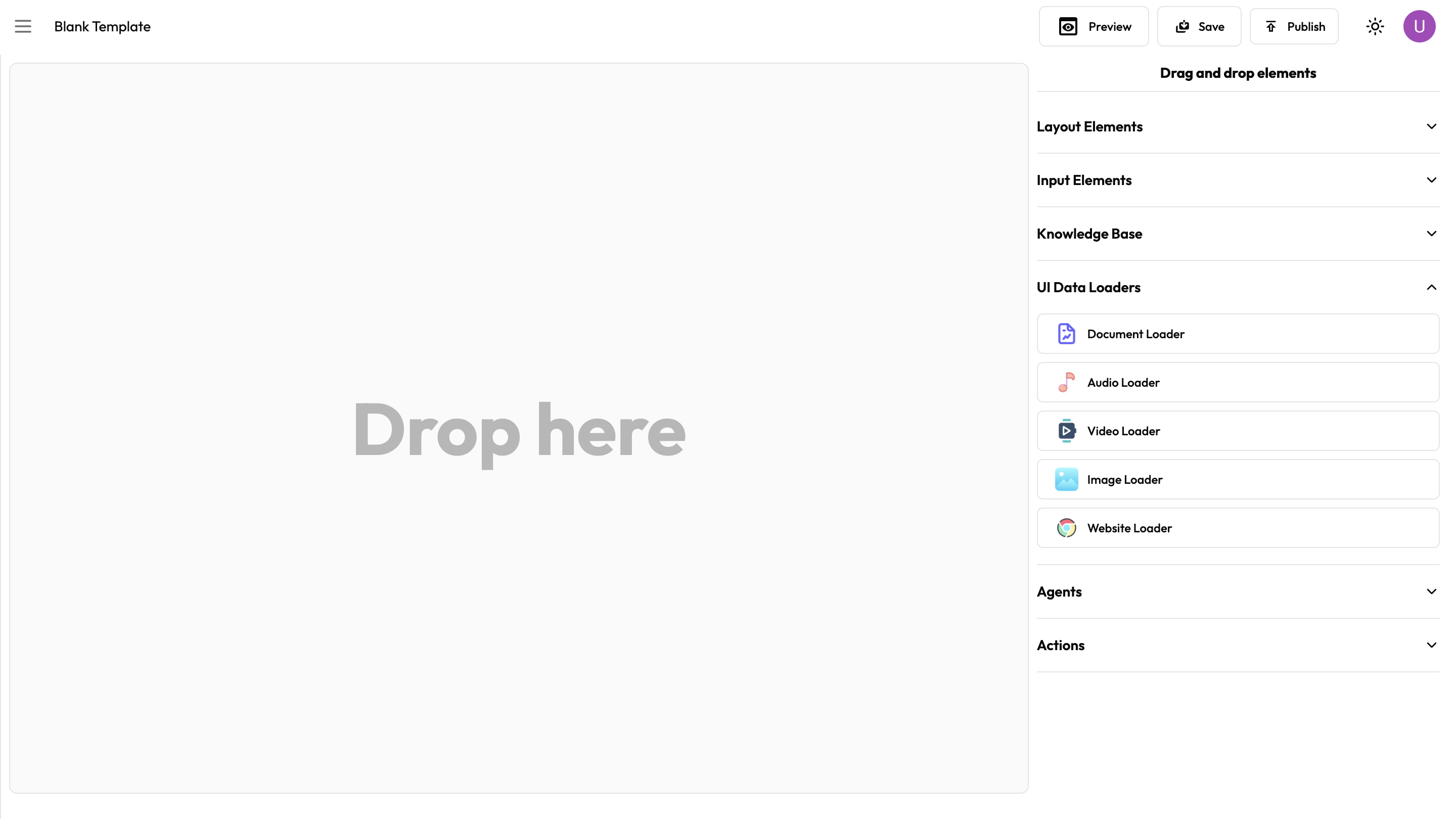Click the Website Loader Chrome icon
1456x819 pixels.
(1066, 528)
